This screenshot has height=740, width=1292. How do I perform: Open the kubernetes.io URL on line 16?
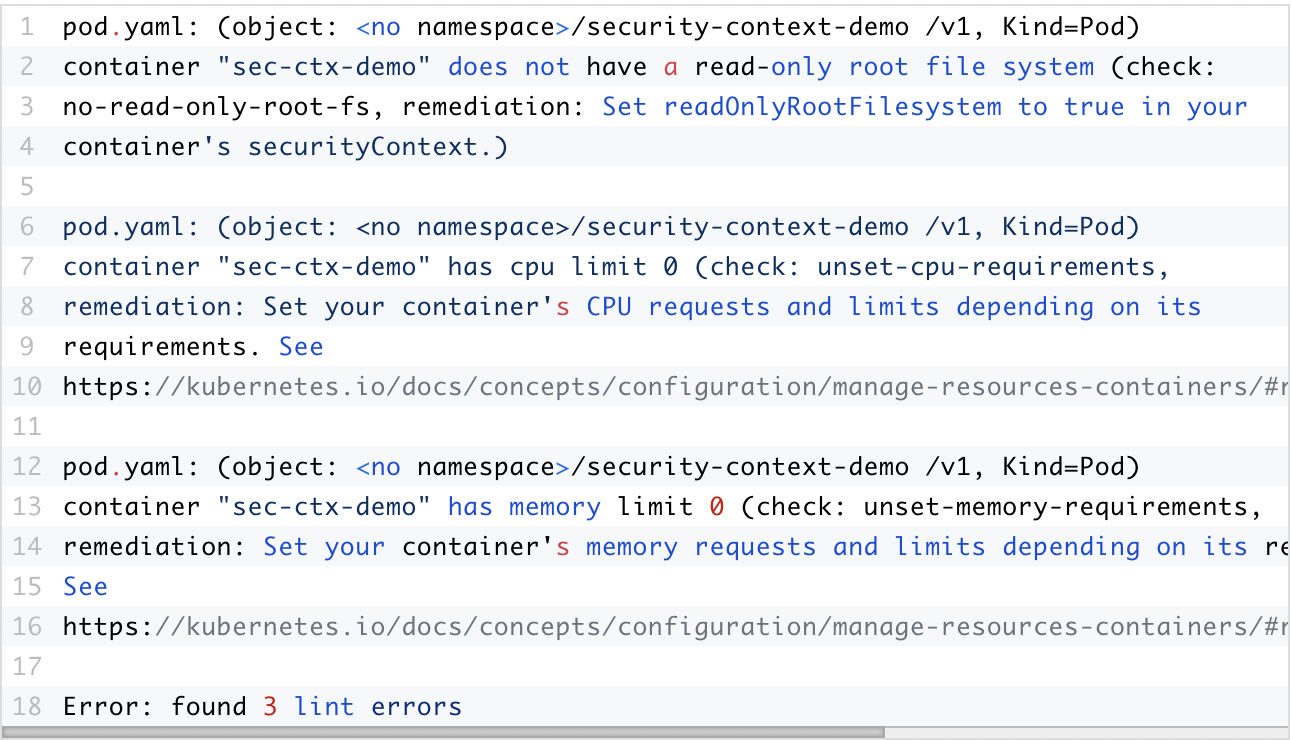click(x=670, y=627)
